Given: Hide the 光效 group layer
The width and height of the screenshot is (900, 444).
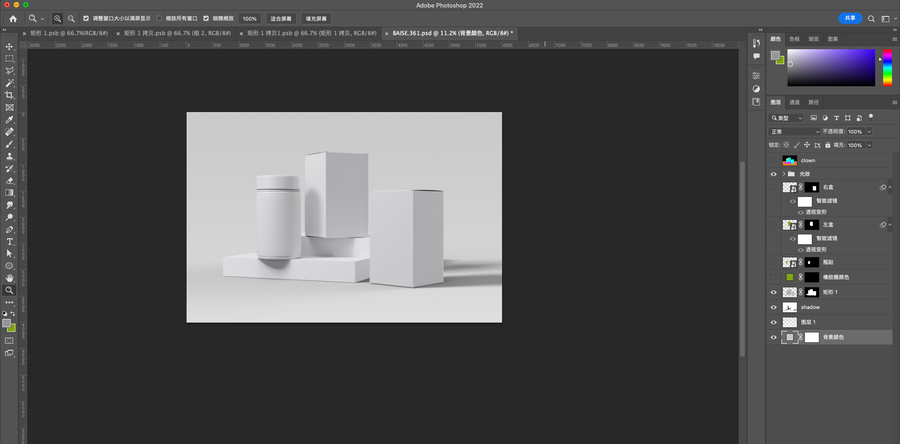Looking at the screenshot, I should coord(773,174).
